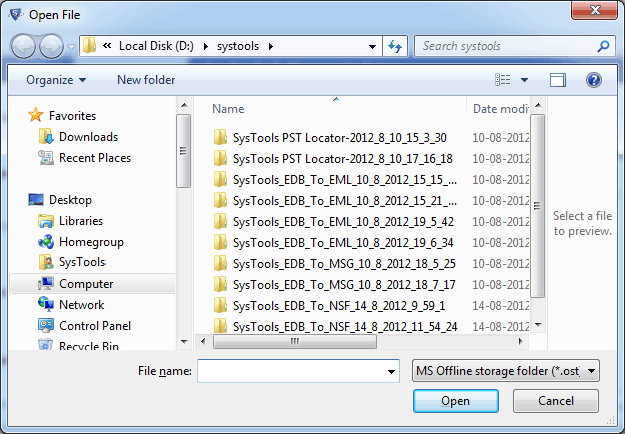The image size is (625, 434).
Task: Click the file list vertical scrollbar thumb
Action: click(x=538, y=206)
